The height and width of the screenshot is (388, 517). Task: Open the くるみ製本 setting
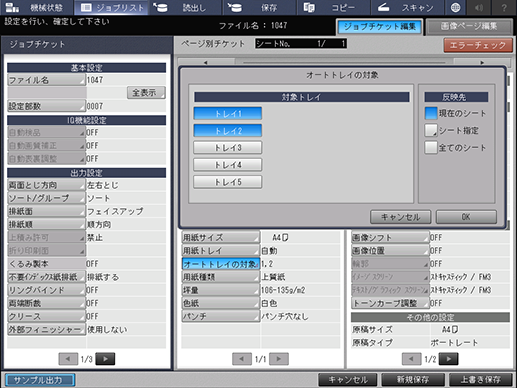coord(46,264)
